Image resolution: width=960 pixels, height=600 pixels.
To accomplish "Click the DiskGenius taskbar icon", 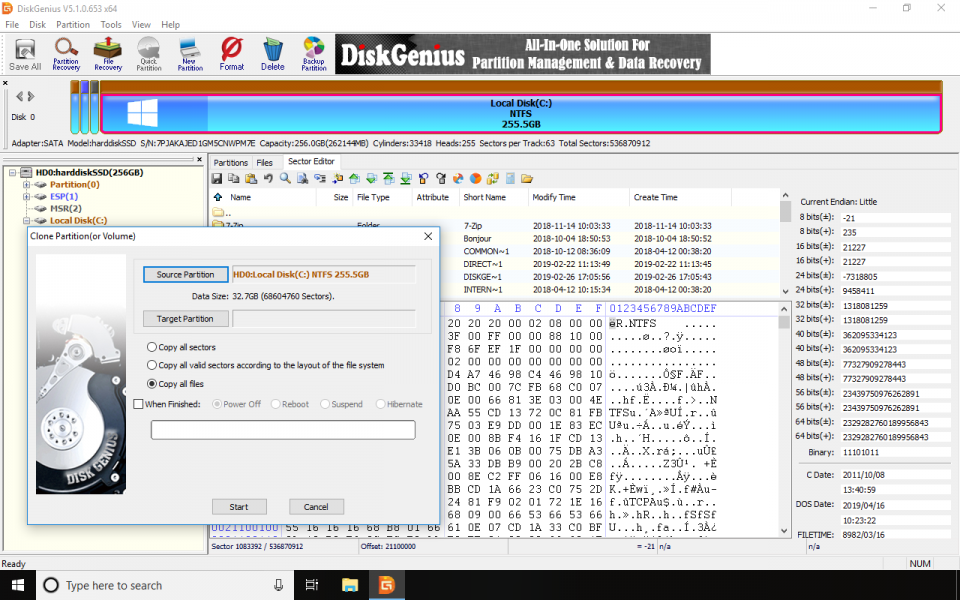I will (387, 585).
